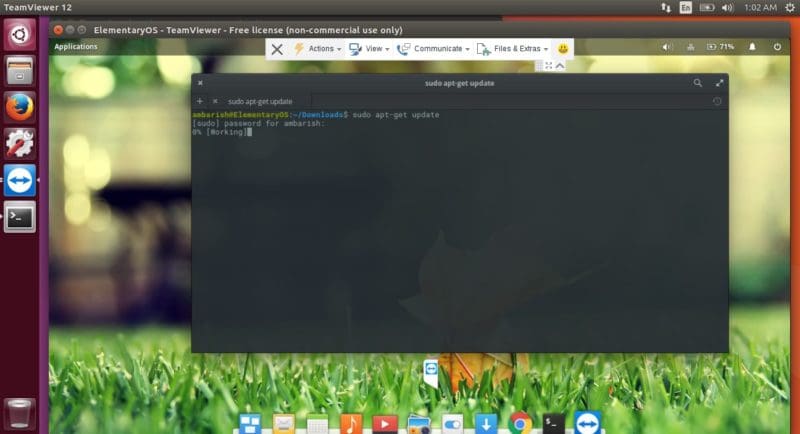Click the 'ambarish@ElementaryOS' prompt text
This screenshot has width=800, height=434.
[240, 115]
